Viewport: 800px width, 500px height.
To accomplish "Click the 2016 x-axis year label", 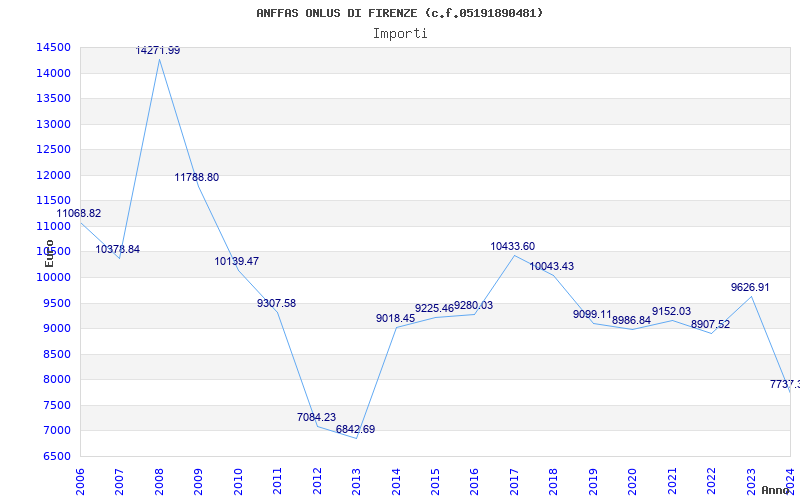I will (x=475, y=481).
